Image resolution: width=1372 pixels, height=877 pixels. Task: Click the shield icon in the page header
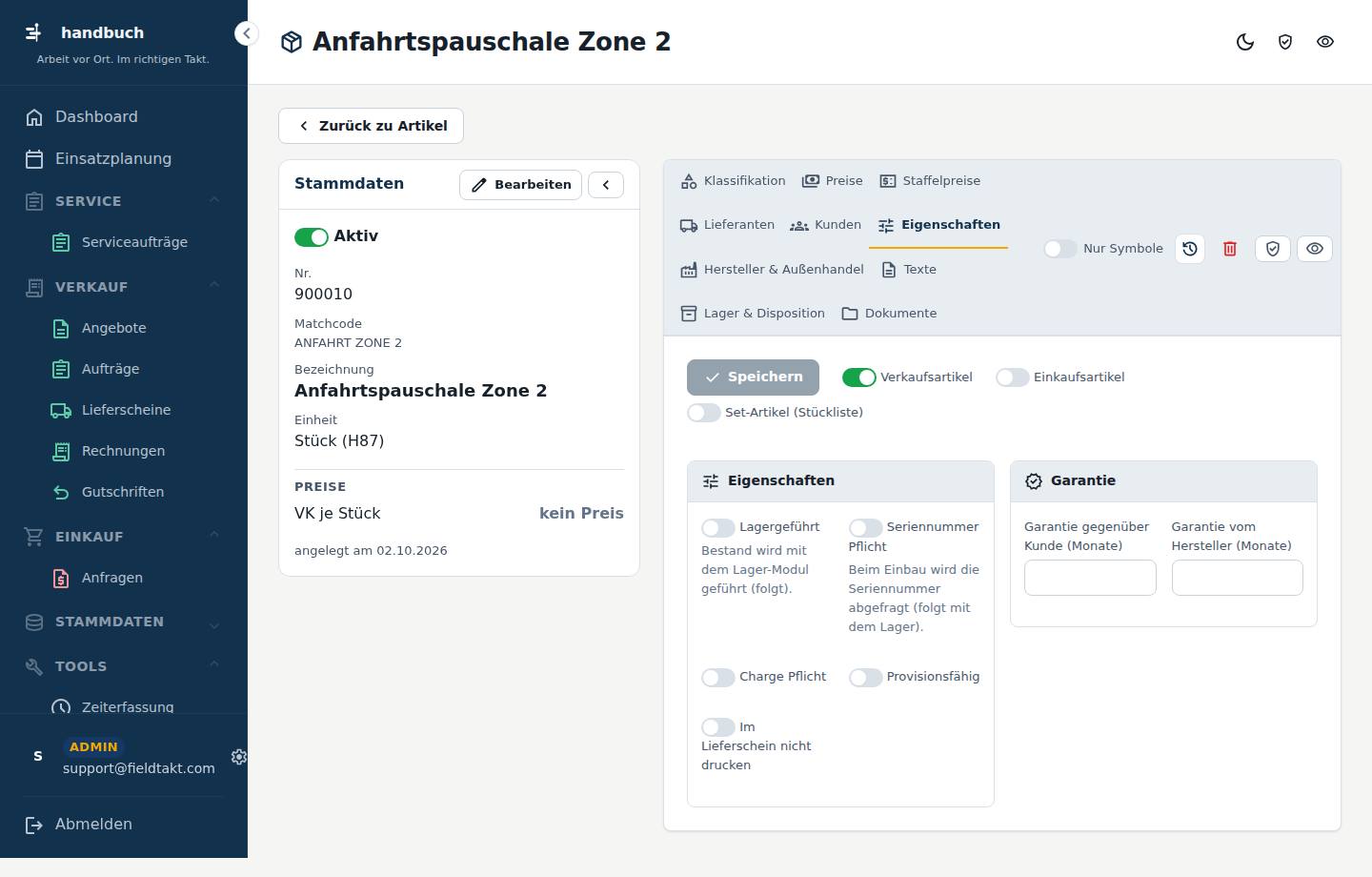[1285, 42]
